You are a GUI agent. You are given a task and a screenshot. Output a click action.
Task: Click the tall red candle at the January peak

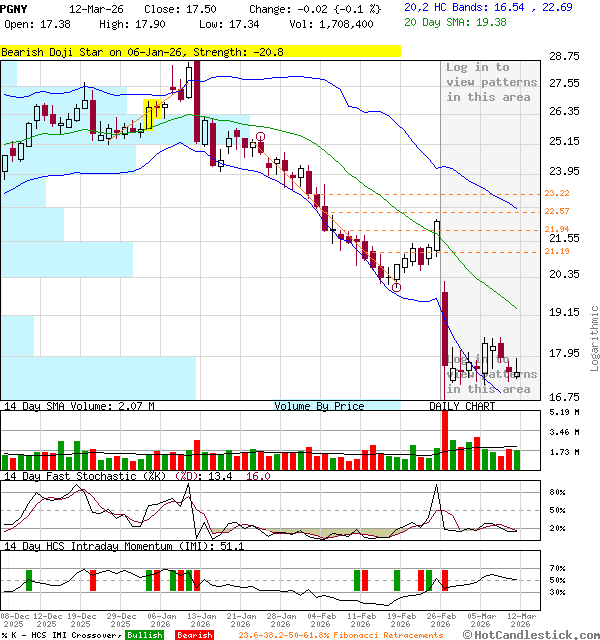(x=196, y=98)
